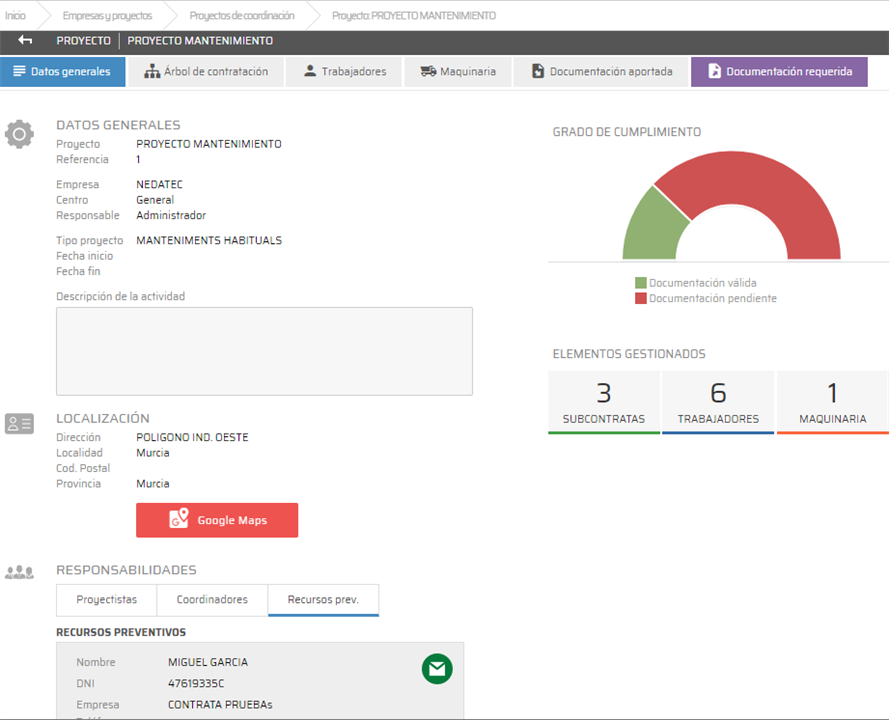889x720 pixels.
Task: Open location in Google Maps
Action: (x=217, y=520)
